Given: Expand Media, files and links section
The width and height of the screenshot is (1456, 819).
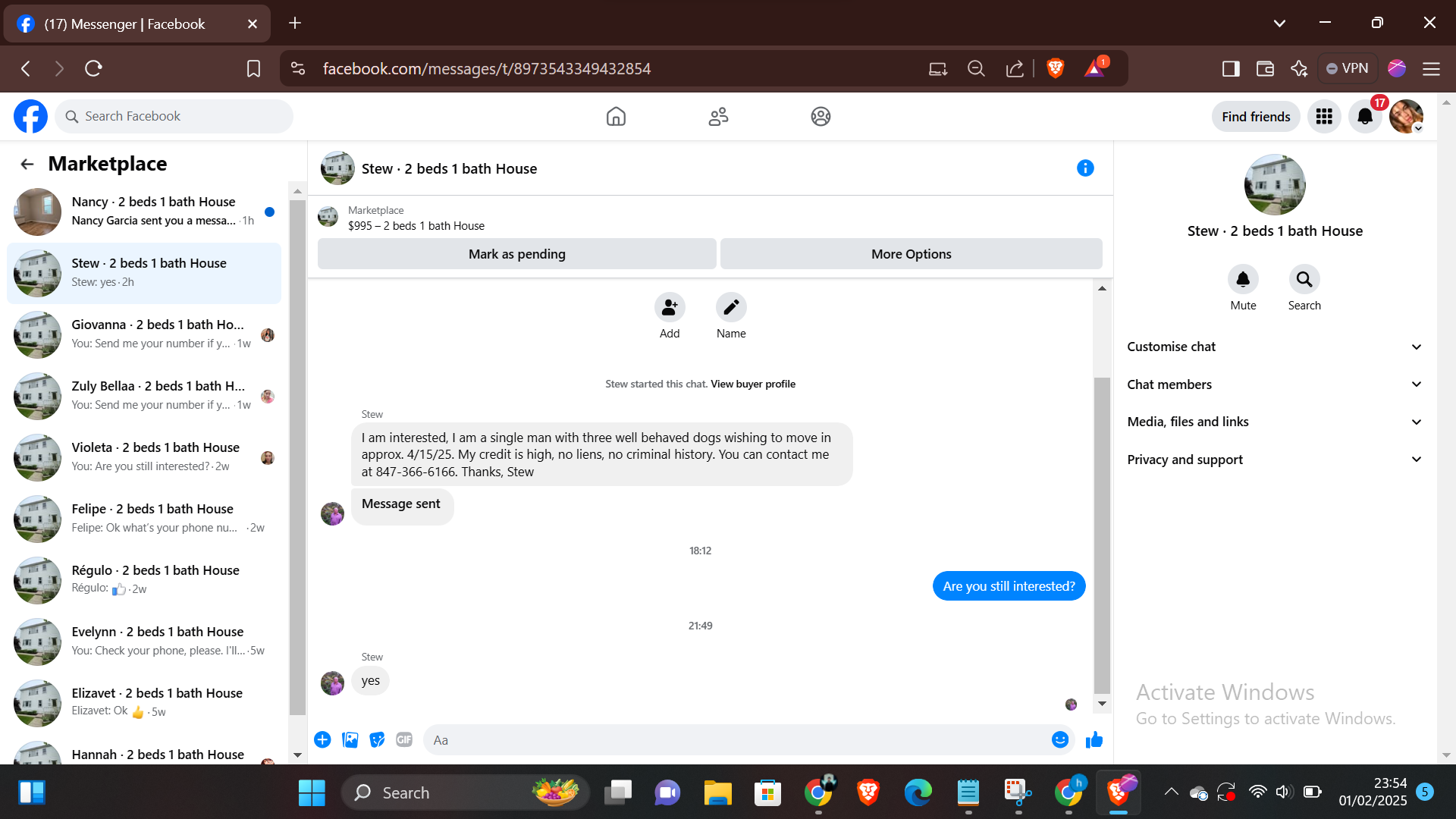Looking at the screenshot, I should (x=1274, y=422).
